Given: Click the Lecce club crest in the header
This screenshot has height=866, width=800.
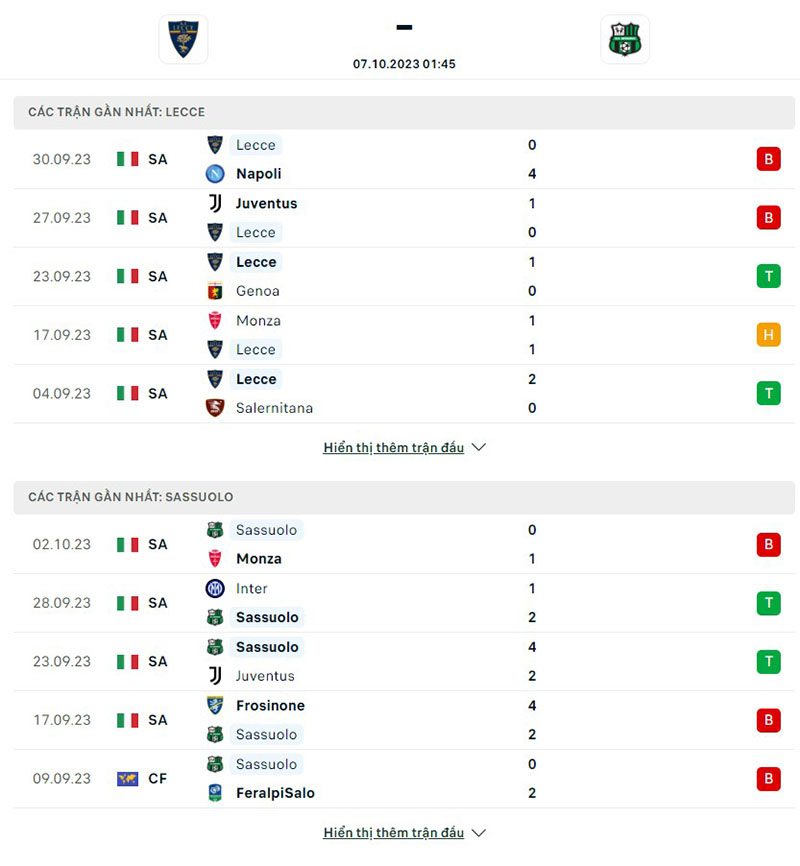Looking at the screenshot, I should [183, 39].
